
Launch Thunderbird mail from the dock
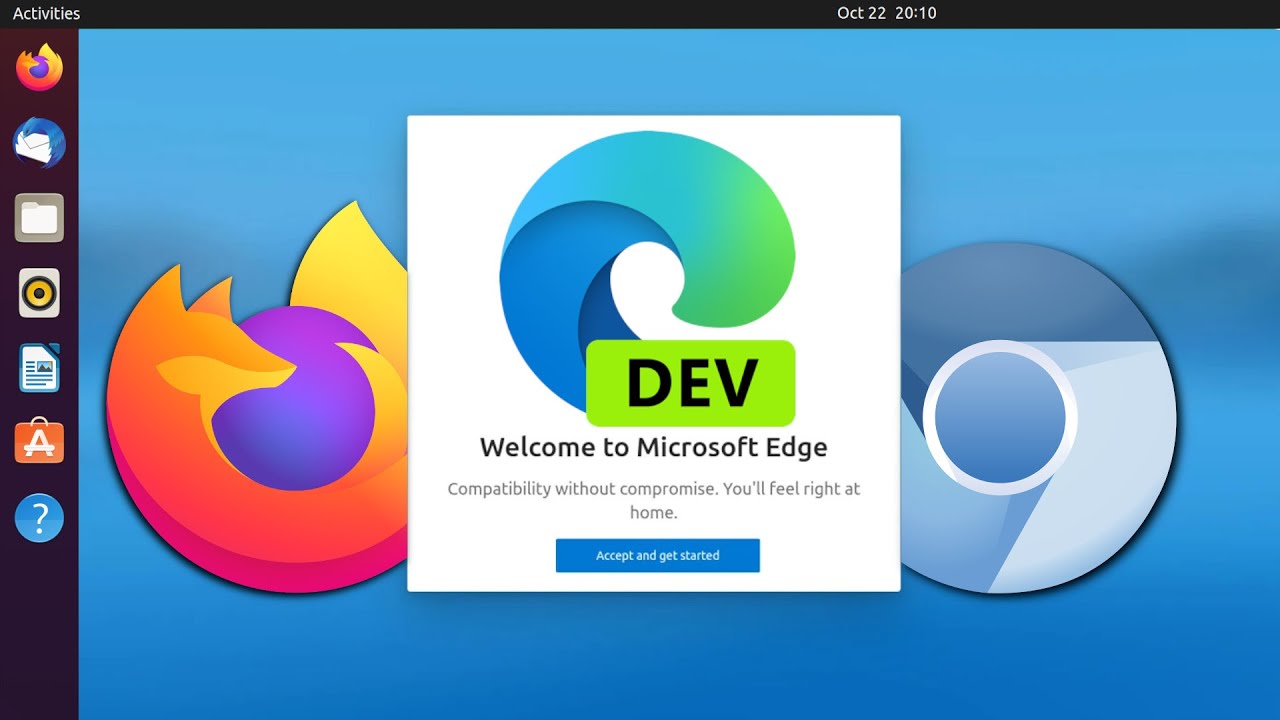tap(39, 143)
